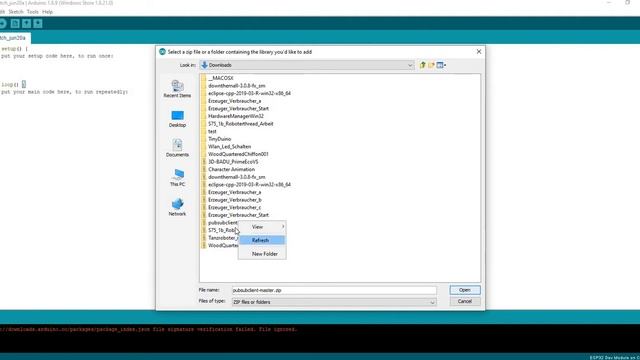640x360 pixels.
Task: Choose New Folder from the context menu
Action: [262, 253]
